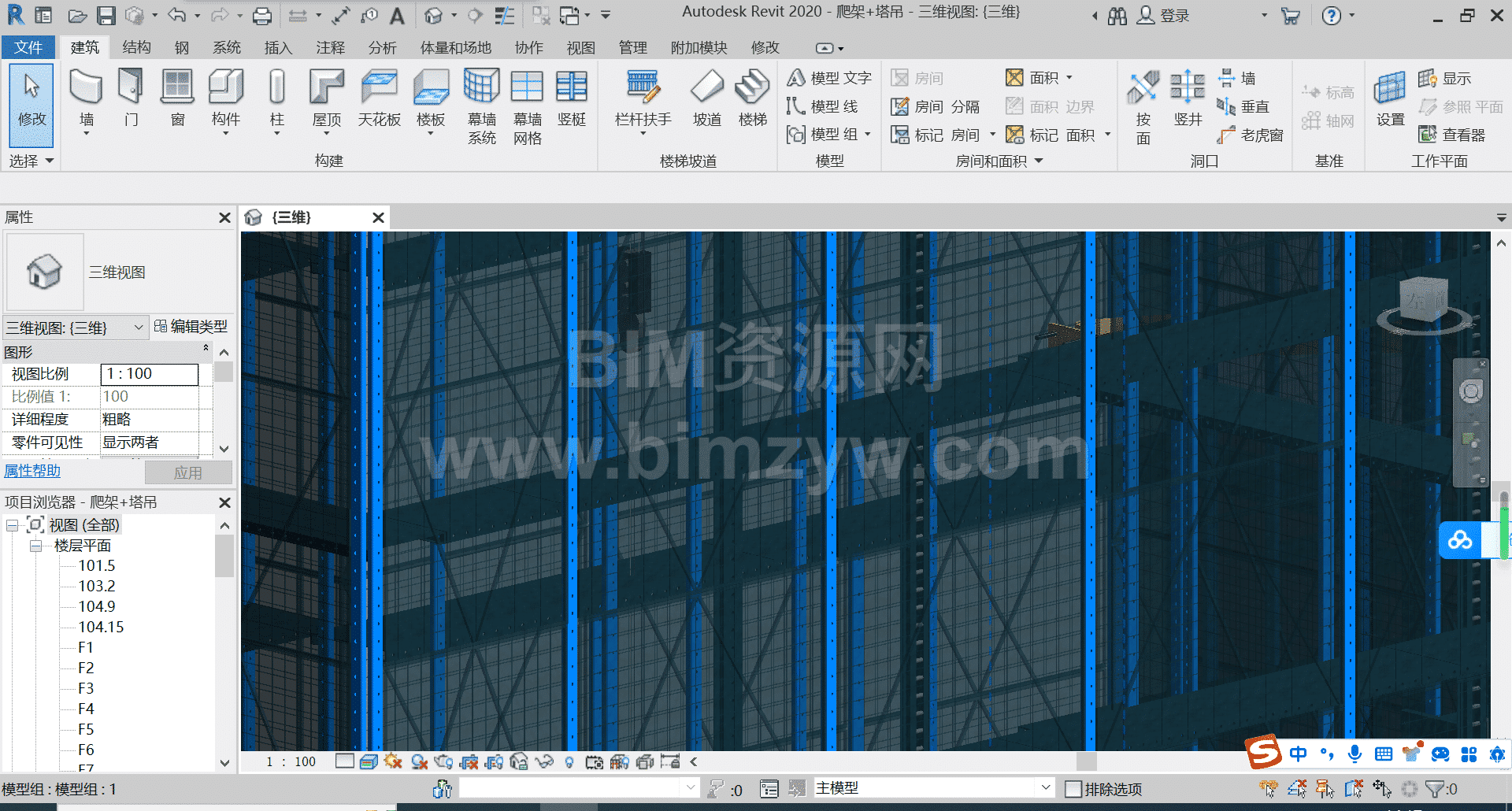Select the Floor (楼板) tool

pos(431,102)
